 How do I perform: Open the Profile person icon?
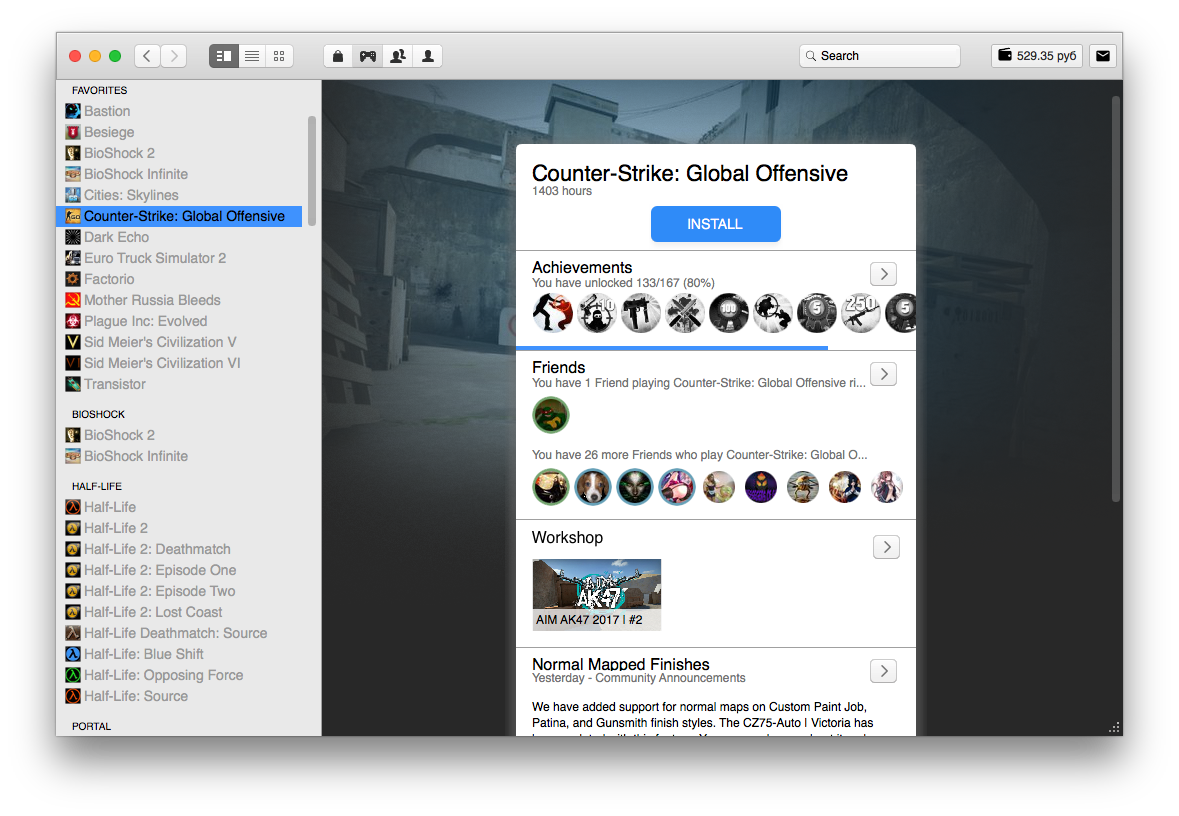[x=427, y=56]
